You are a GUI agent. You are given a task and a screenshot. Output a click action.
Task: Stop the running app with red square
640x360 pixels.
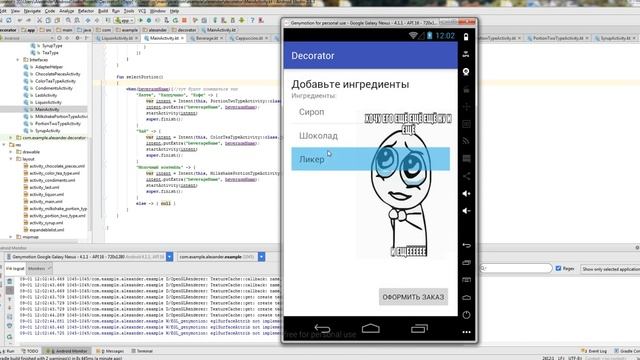[x=184, y=20]
